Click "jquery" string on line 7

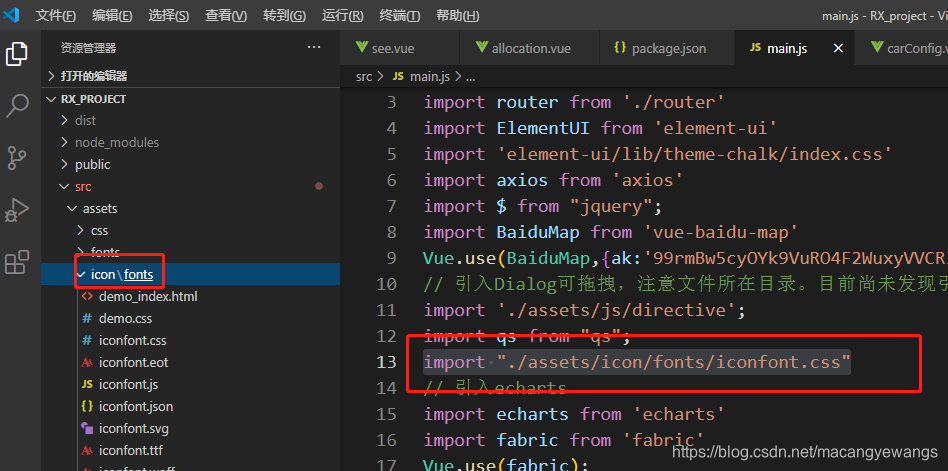pos(611,206)
